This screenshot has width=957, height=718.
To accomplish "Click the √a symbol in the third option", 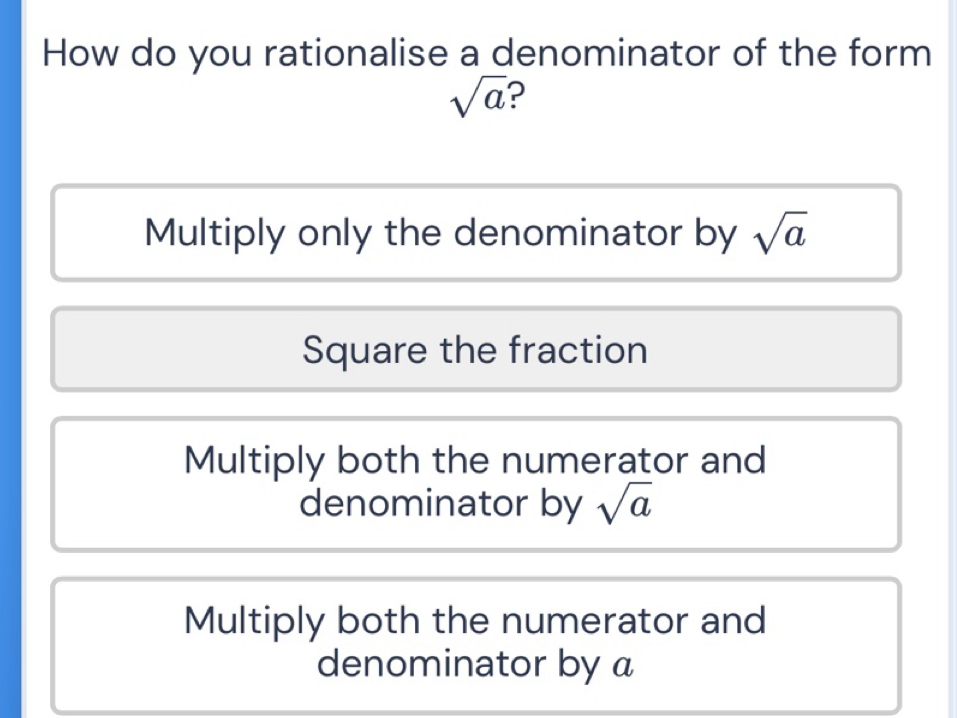I will tap(624, 504).
